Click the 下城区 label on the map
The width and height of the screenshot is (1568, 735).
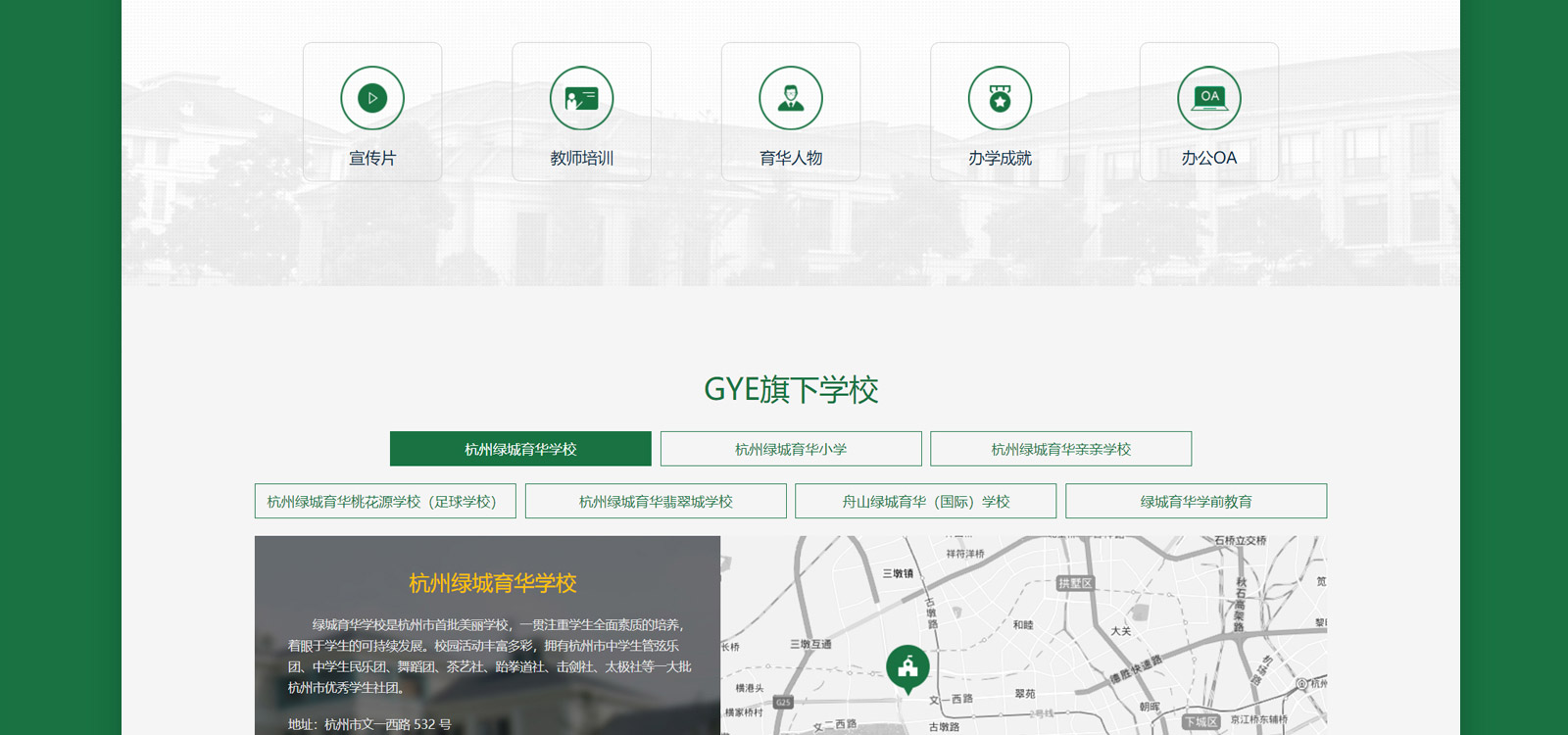(1200, 722)
